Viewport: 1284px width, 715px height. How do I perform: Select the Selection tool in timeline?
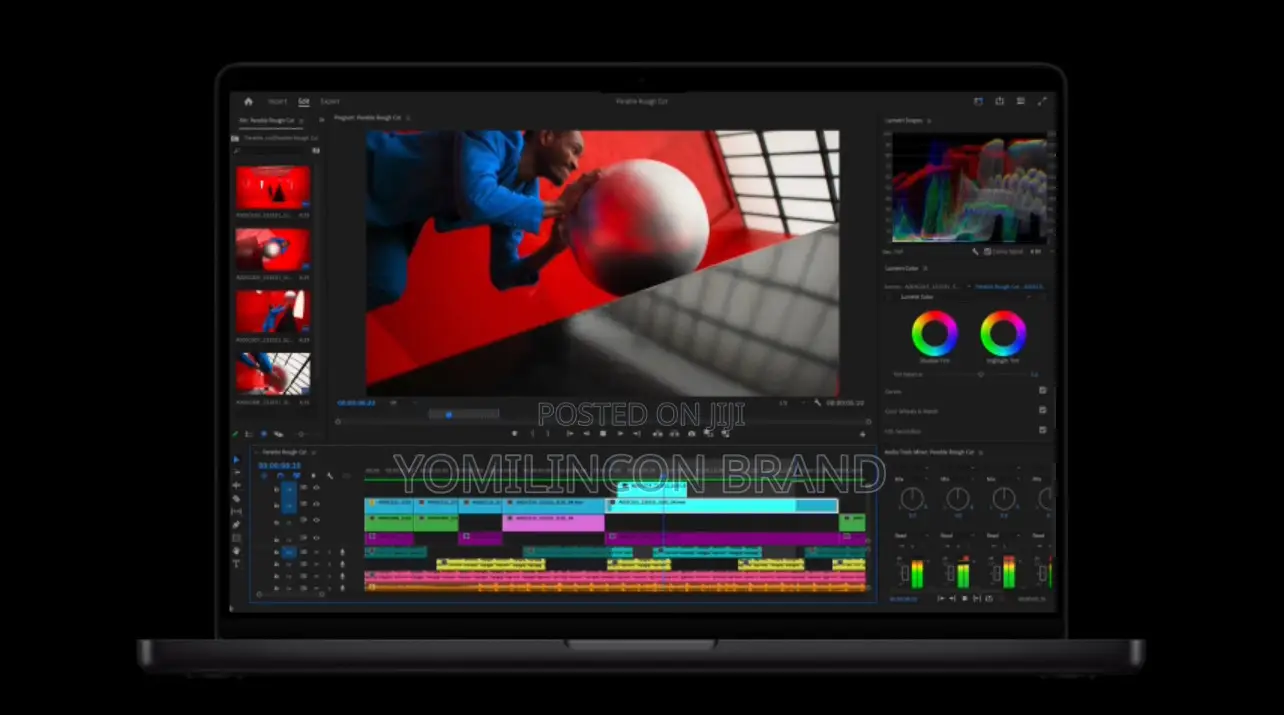click(236, 460)
